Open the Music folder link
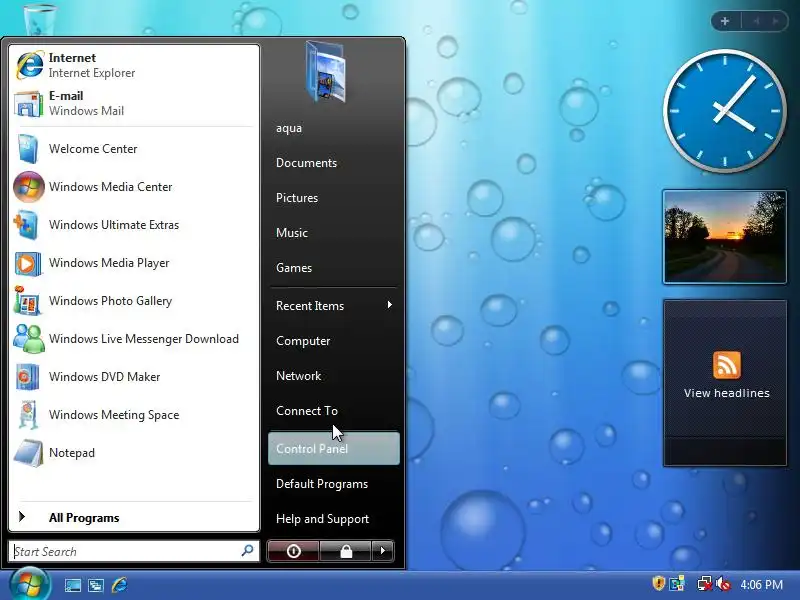 [292, 233]
